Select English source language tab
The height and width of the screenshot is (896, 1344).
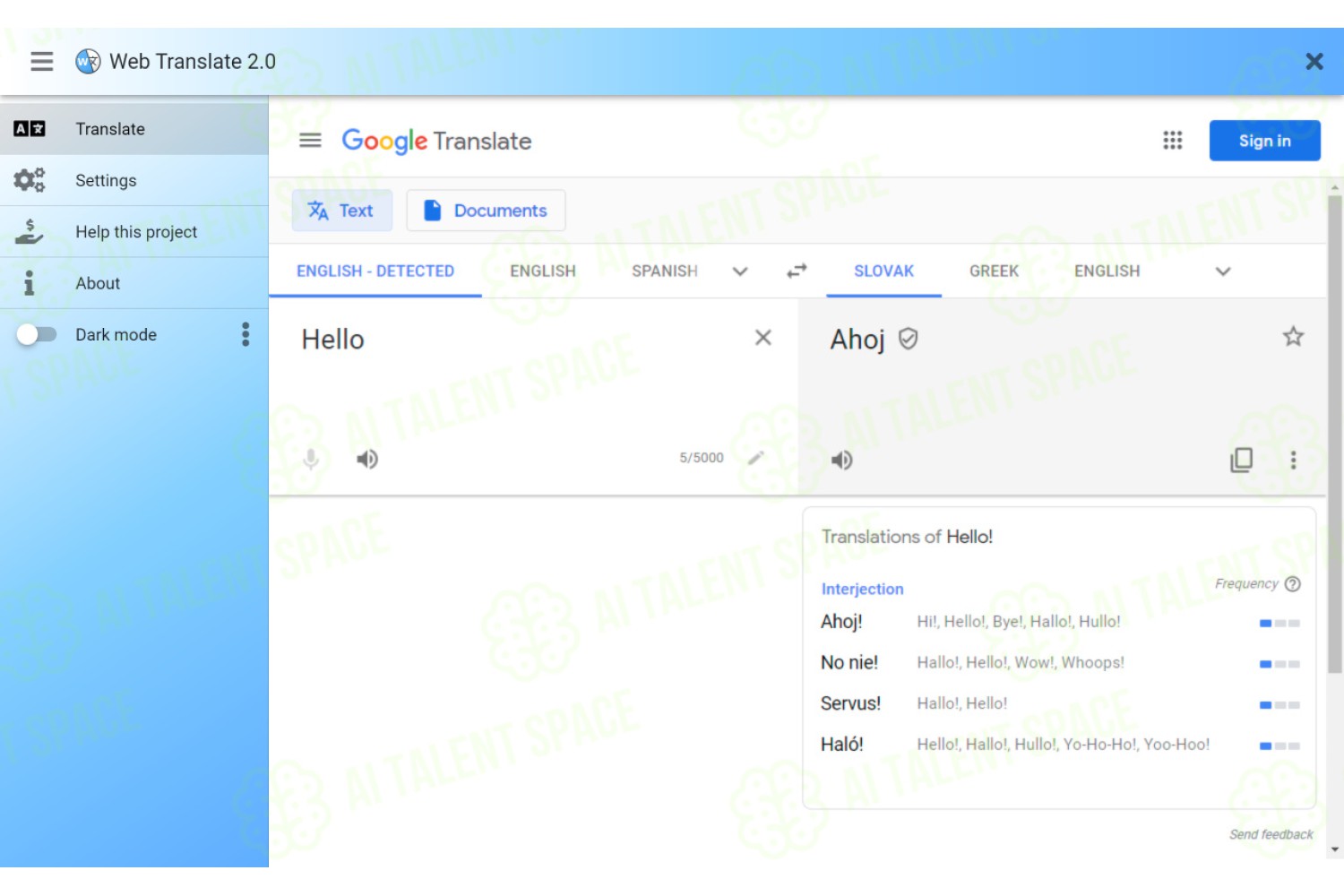[543, 271]
